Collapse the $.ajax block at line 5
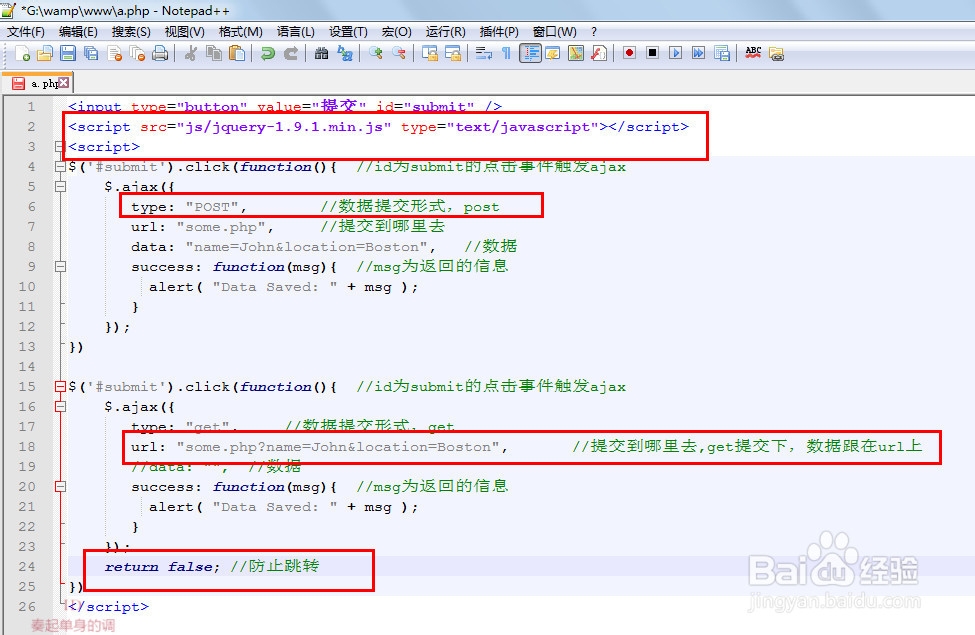This screenshot has width=975, height=635. point(60,187)
